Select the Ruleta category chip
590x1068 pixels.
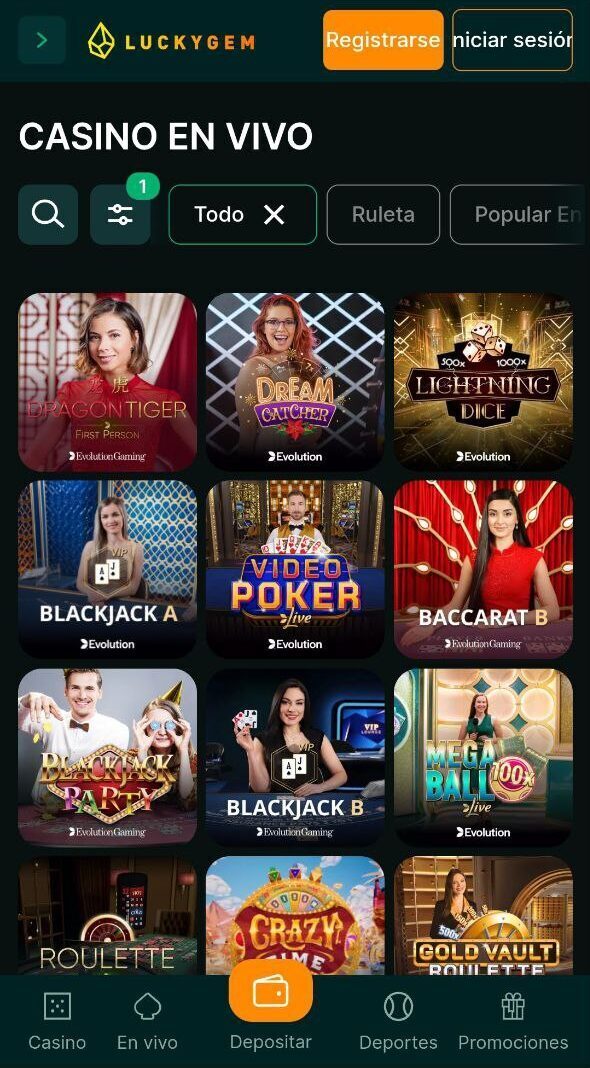pyautogui.click(x=383, y=215)
